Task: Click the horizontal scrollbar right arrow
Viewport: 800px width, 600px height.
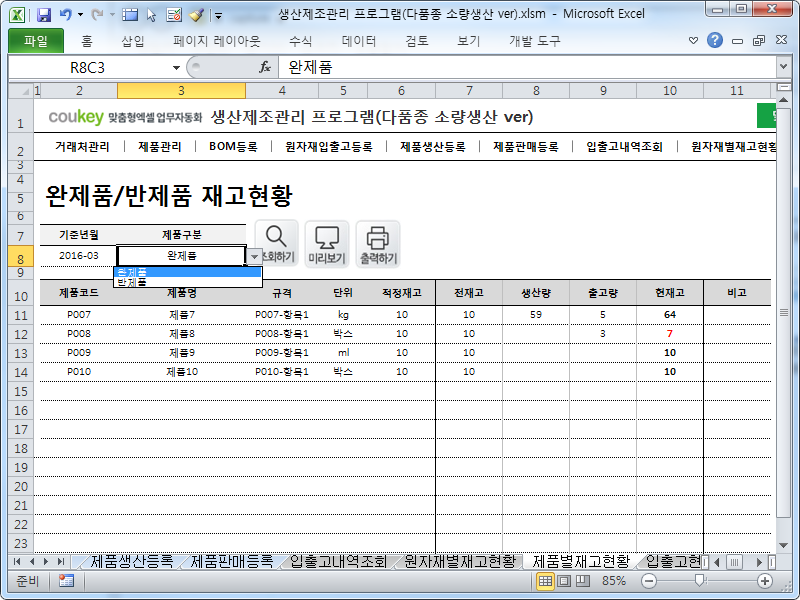Action: (759, 562)
